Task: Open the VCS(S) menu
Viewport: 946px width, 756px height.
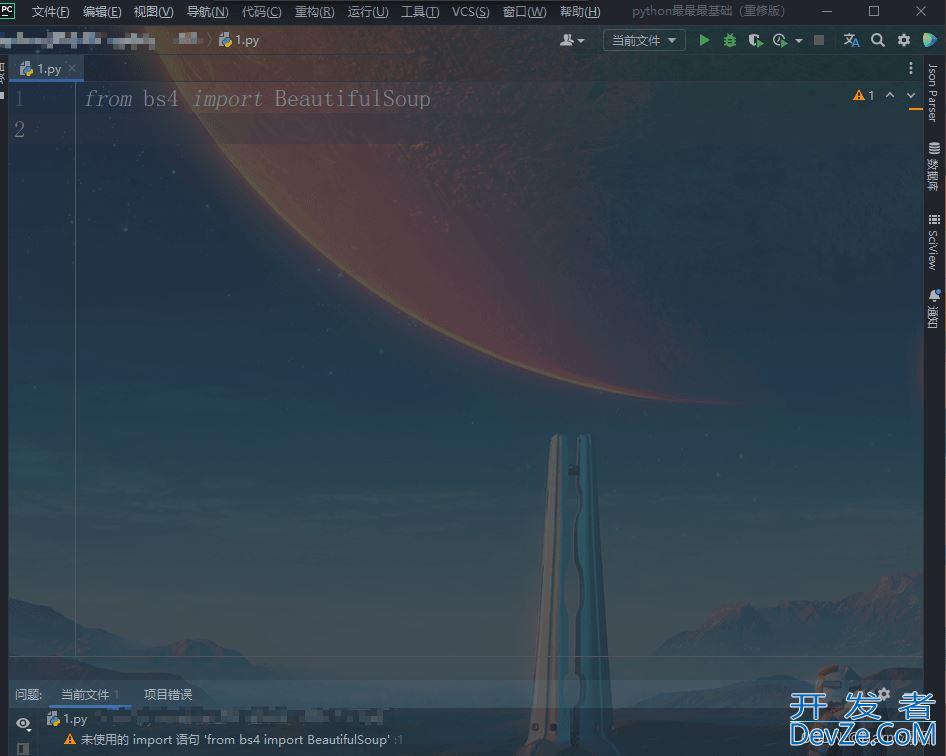Action: click(x=471, y=11)
